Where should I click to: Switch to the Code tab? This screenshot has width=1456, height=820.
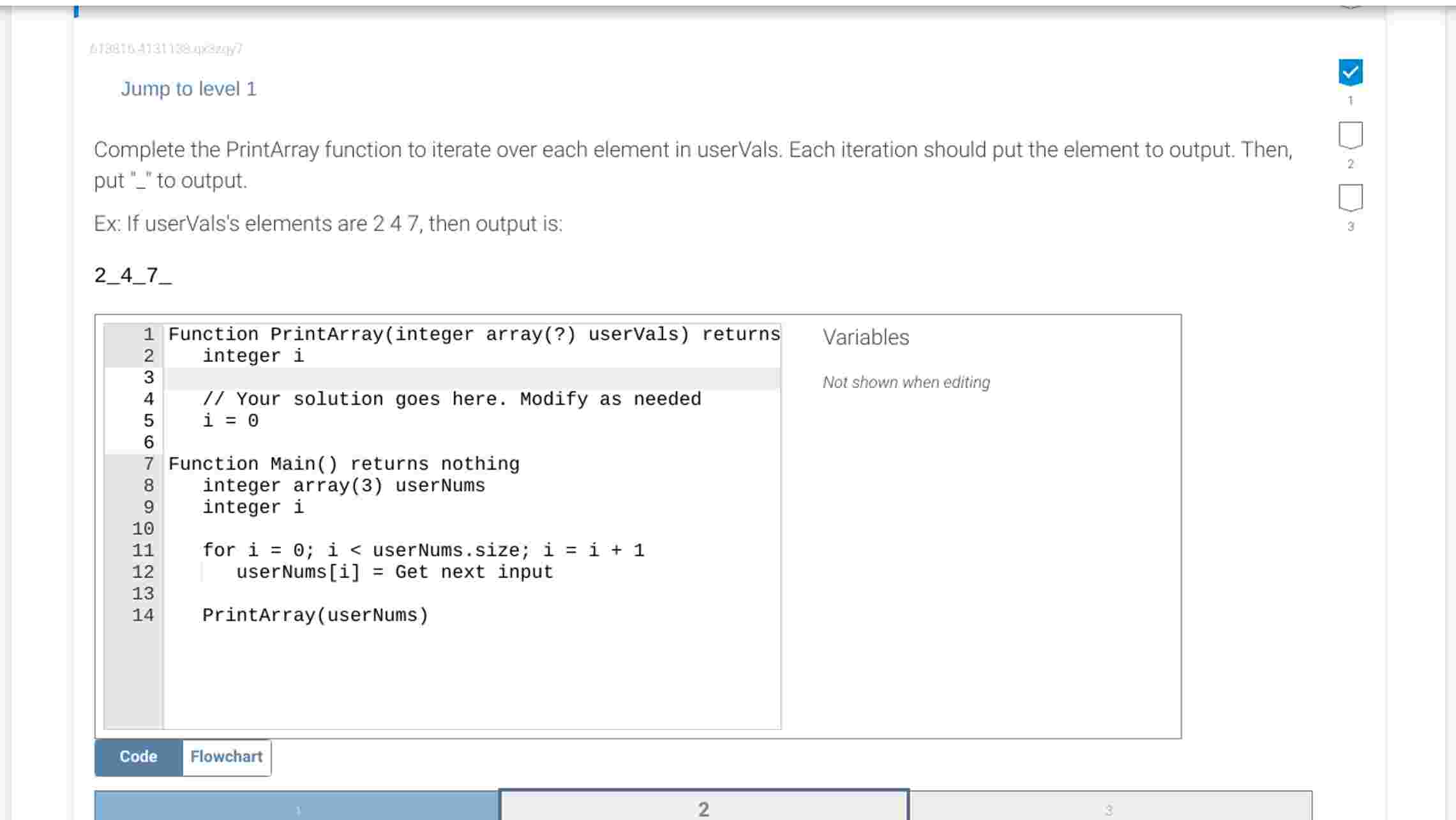click(138, 756)
